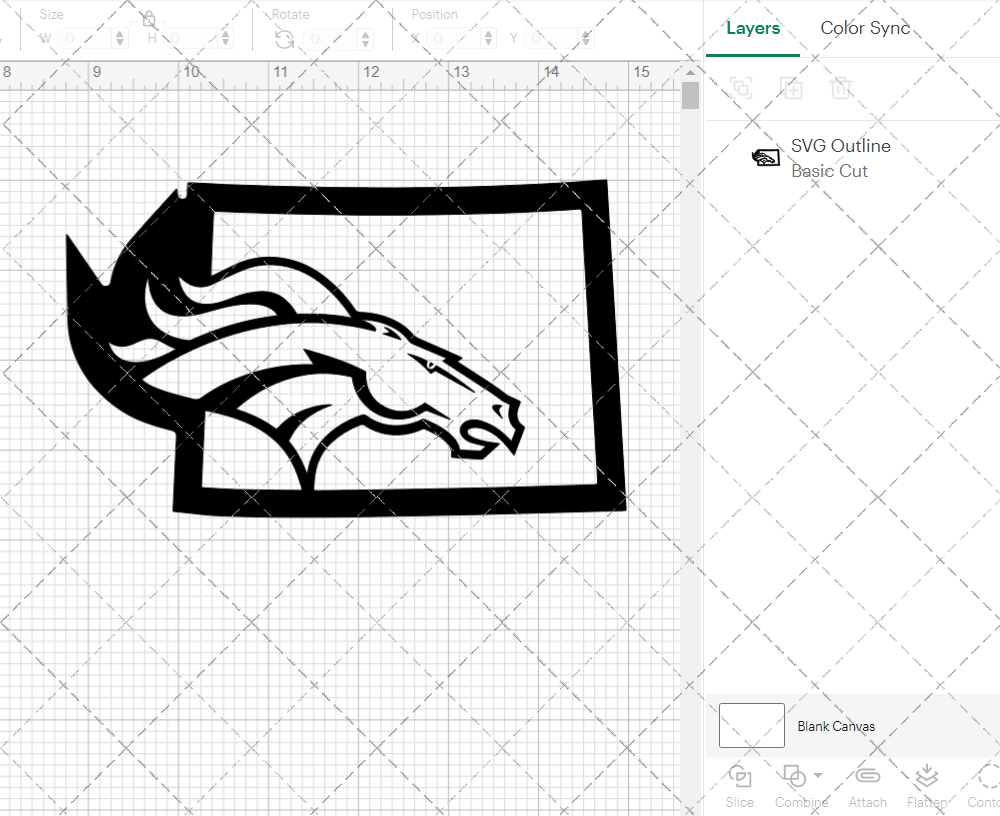
Task: Select the Broncos state outline image on canvas
Action: click(x=346, y=348)
